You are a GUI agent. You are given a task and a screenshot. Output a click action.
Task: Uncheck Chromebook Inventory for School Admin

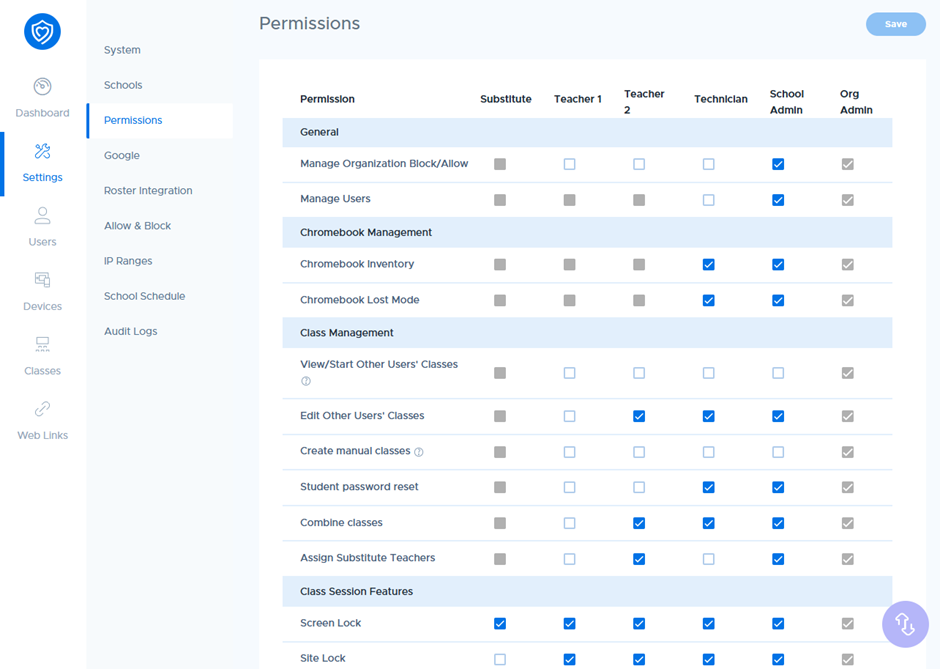point(778,265)
